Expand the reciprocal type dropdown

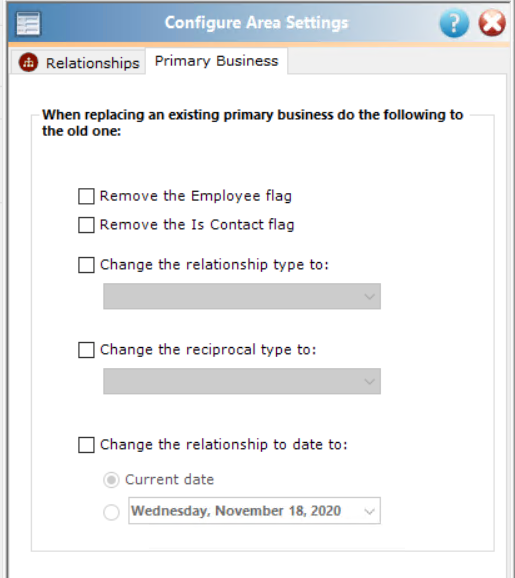tap(242, 381)
